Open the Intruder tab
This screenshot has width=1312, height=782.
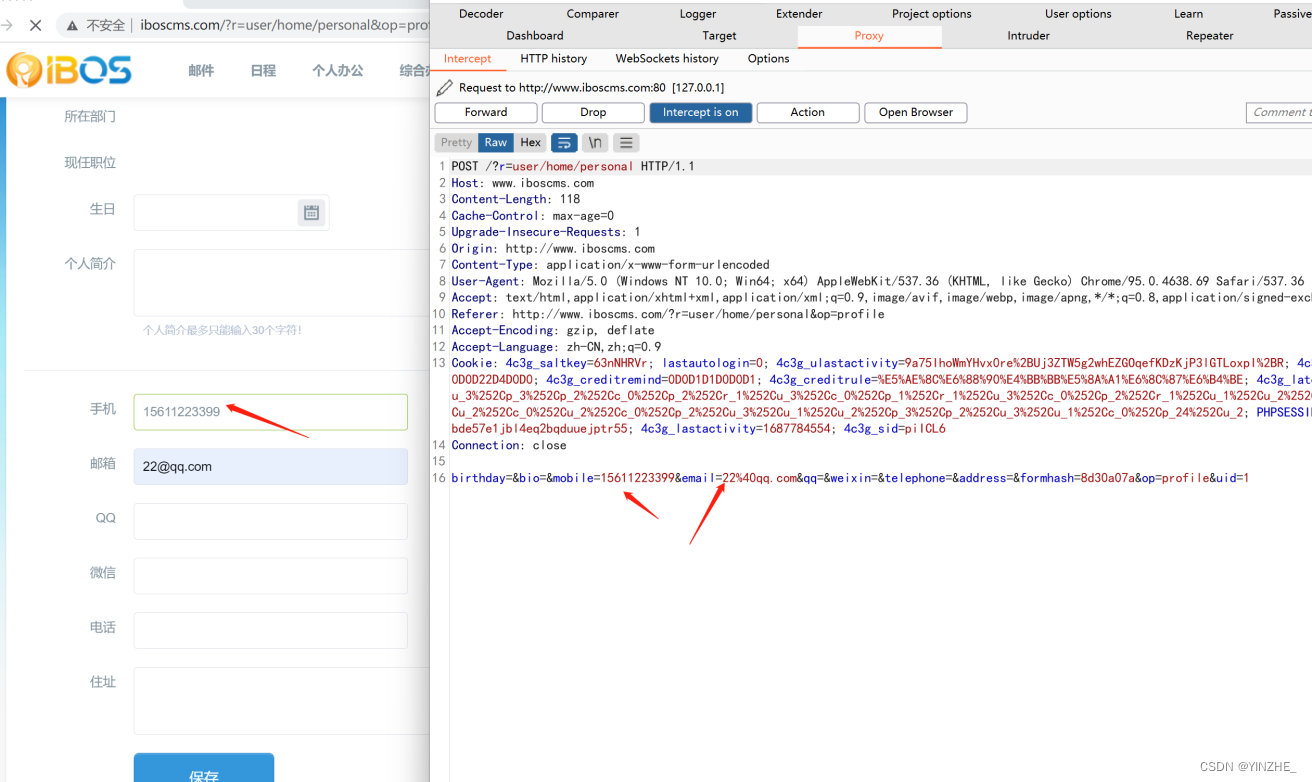point(1029,36)
